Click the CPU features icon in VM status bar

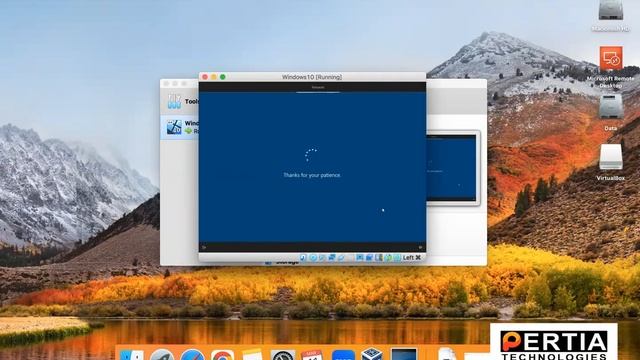(x=378, y=258)
